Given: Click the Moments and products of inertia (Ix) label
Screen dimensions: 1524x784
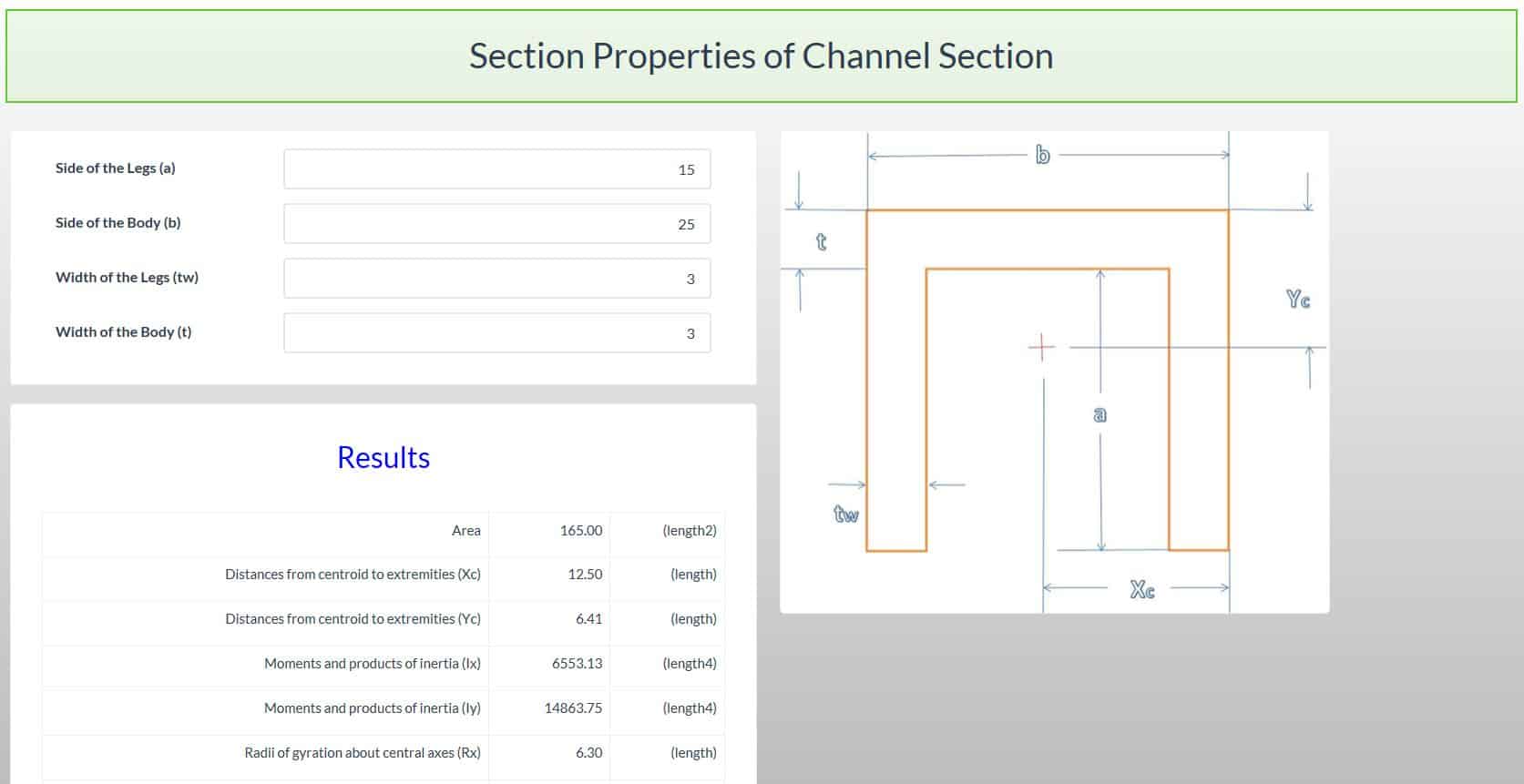Looking at the screenshot, I should (373, 664).
